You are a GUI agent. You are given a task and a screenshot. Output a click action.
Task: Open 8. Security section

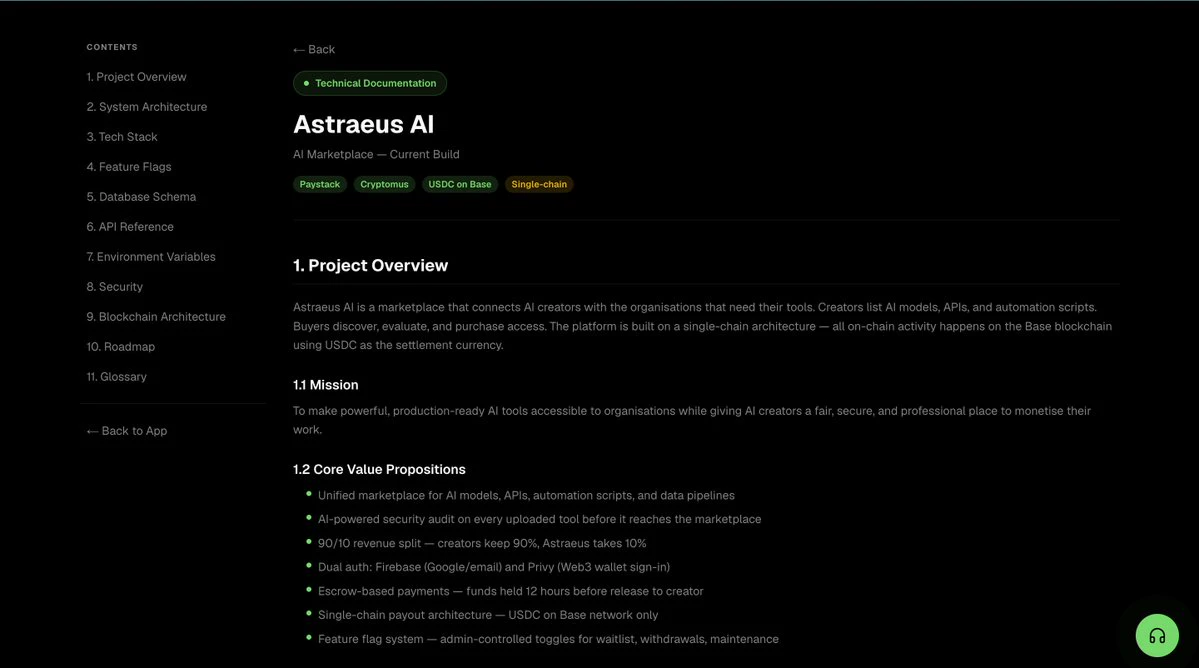(115, 287)
